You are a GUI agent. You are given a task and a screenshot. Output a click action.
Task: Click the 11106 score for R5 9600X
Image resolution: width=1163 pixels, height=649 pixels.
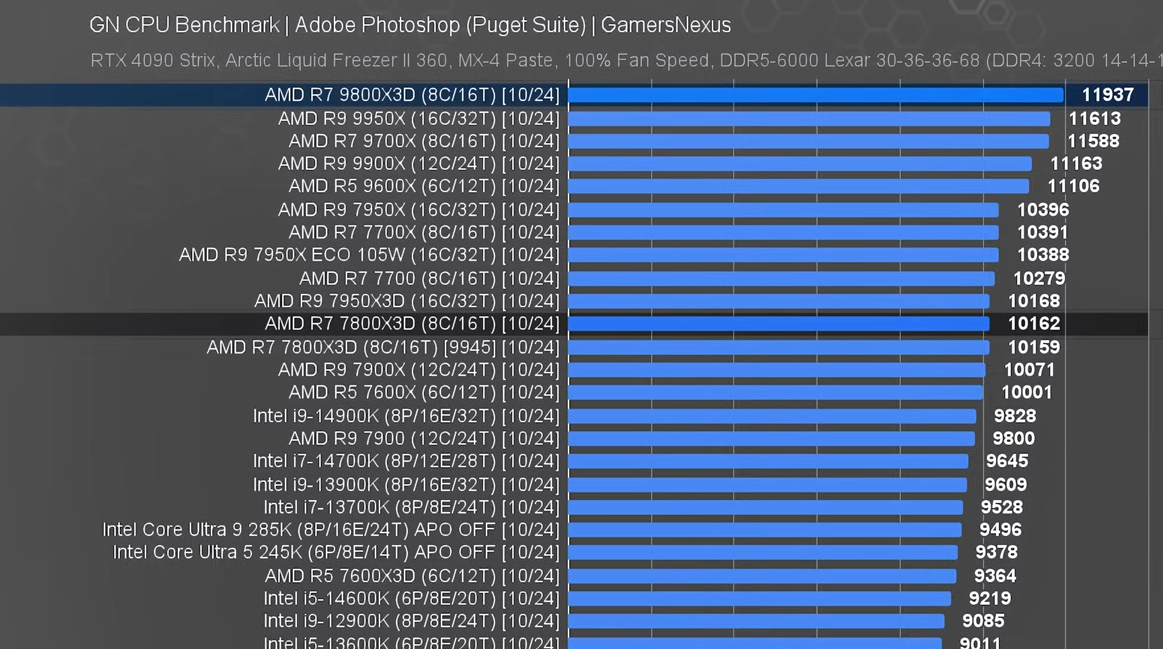pyautogui.click(x=1073, y=186)
